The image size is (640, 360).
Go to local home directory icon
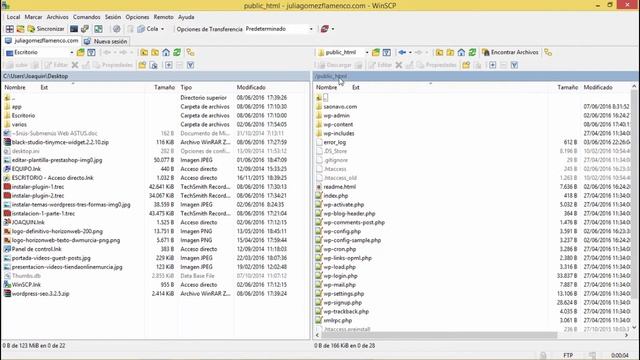(x=166, y=53)
